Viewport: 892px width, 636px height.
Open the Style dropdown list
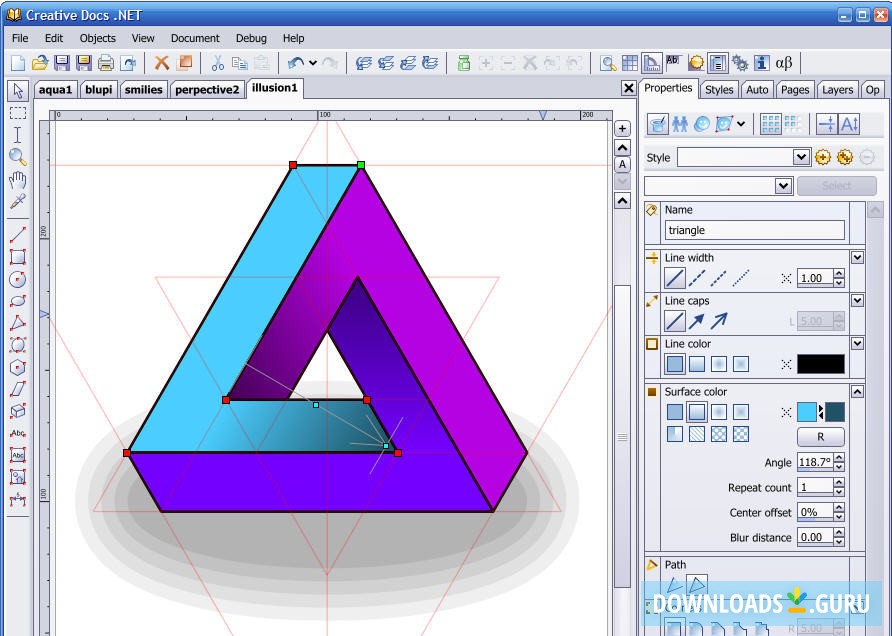pos(801,157)
